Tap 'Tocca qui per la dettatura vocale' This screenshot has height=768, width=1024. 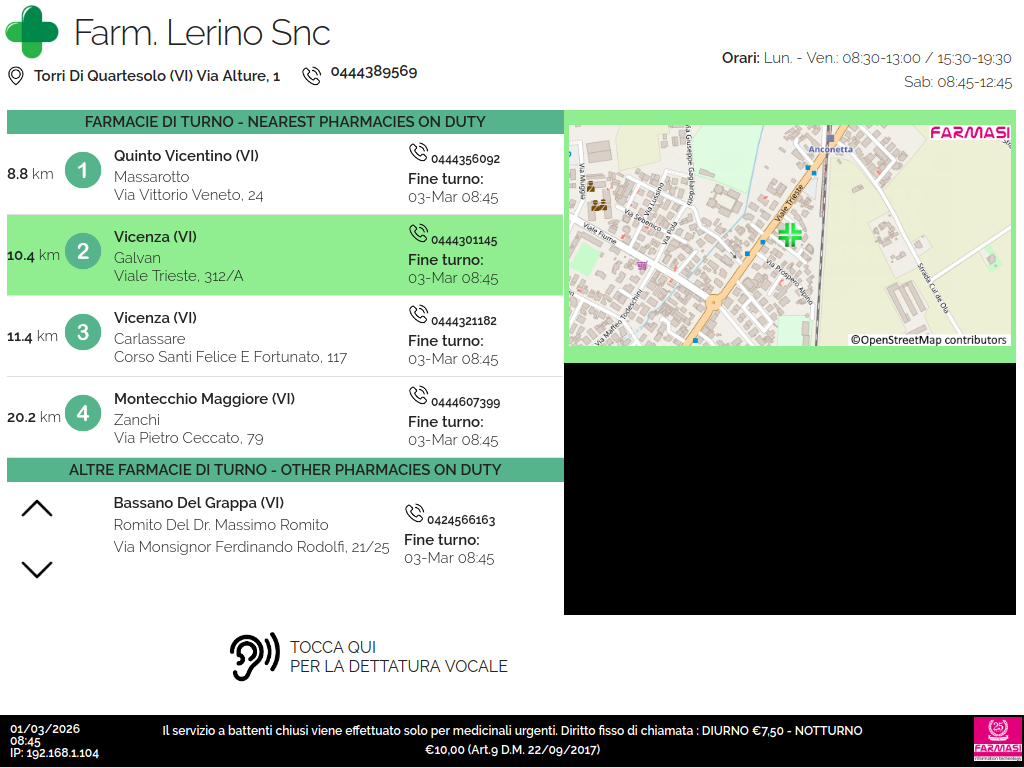point(398,657)
